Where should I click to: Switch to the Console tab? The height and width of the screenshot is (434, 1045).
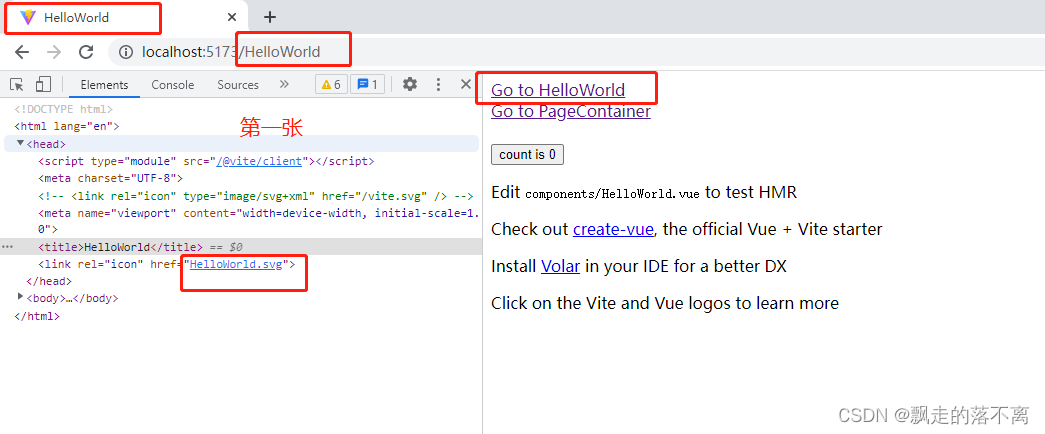point(173,85)
